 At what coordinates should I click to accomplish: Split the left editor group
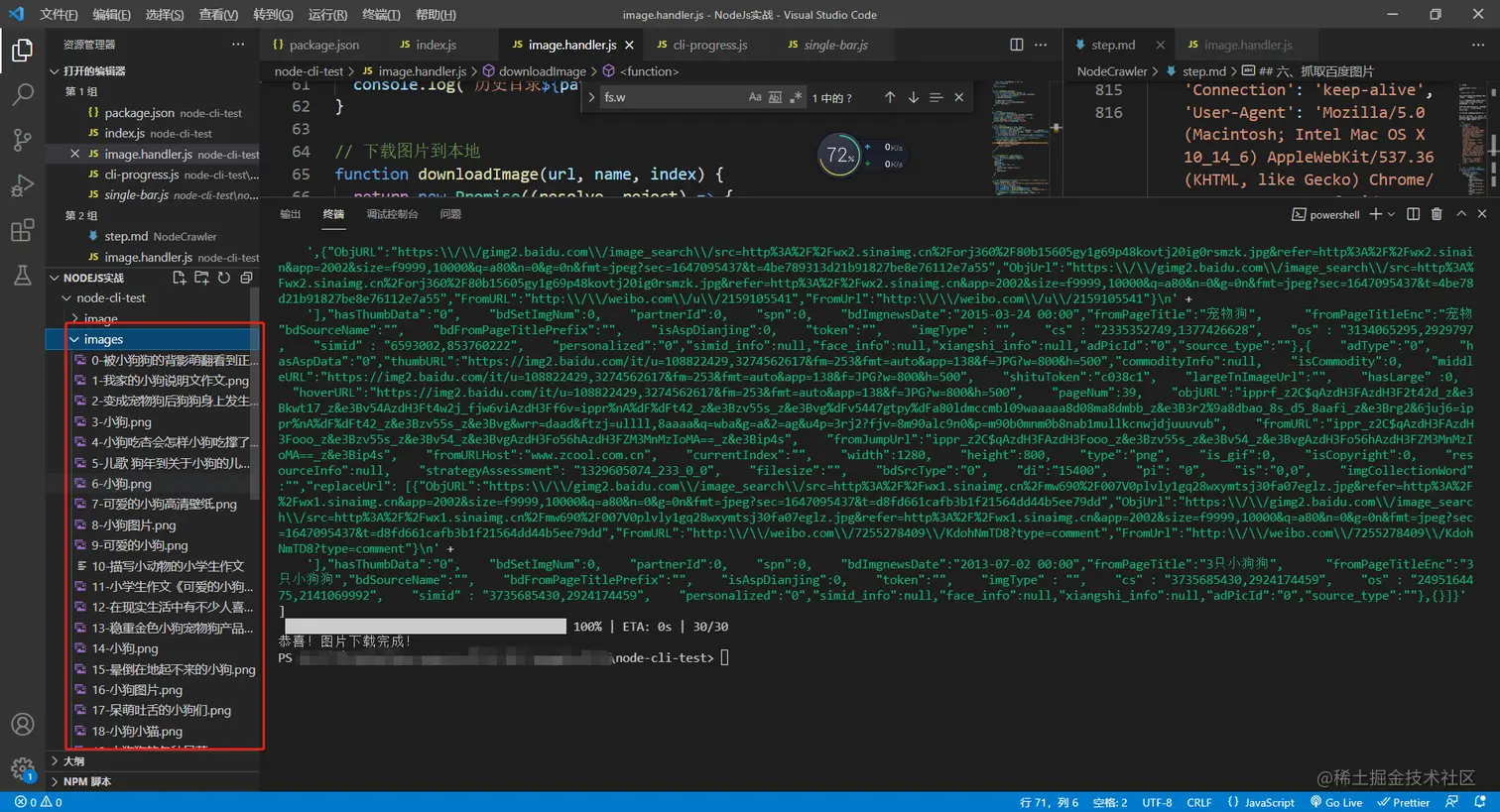pos(1017,45)
